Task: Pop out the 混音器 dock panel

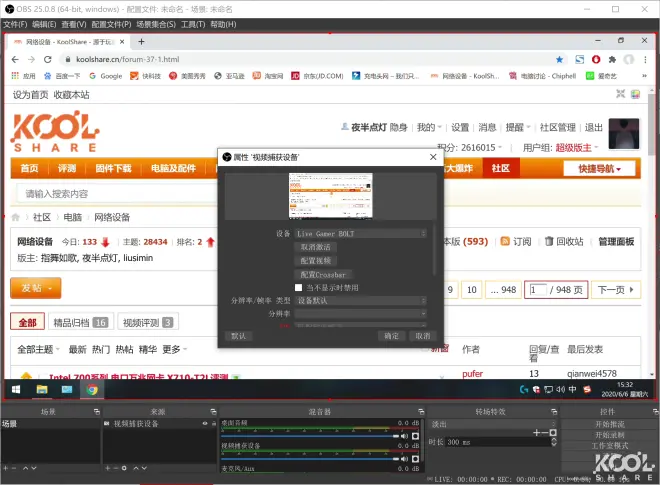Action: click(421, 412)
